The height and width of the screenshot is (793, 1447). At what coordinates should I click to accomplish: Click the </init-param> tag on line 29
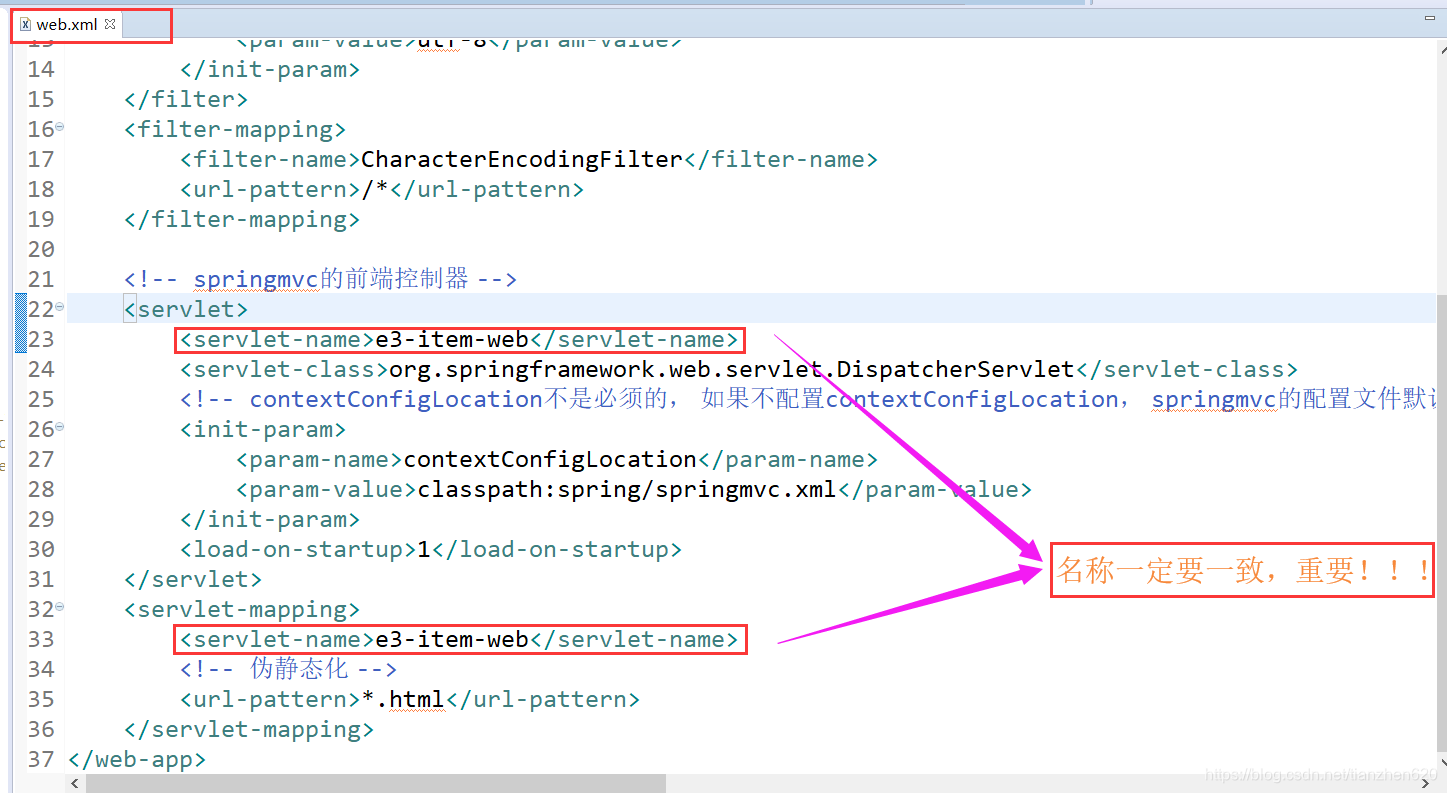point(270,519)
